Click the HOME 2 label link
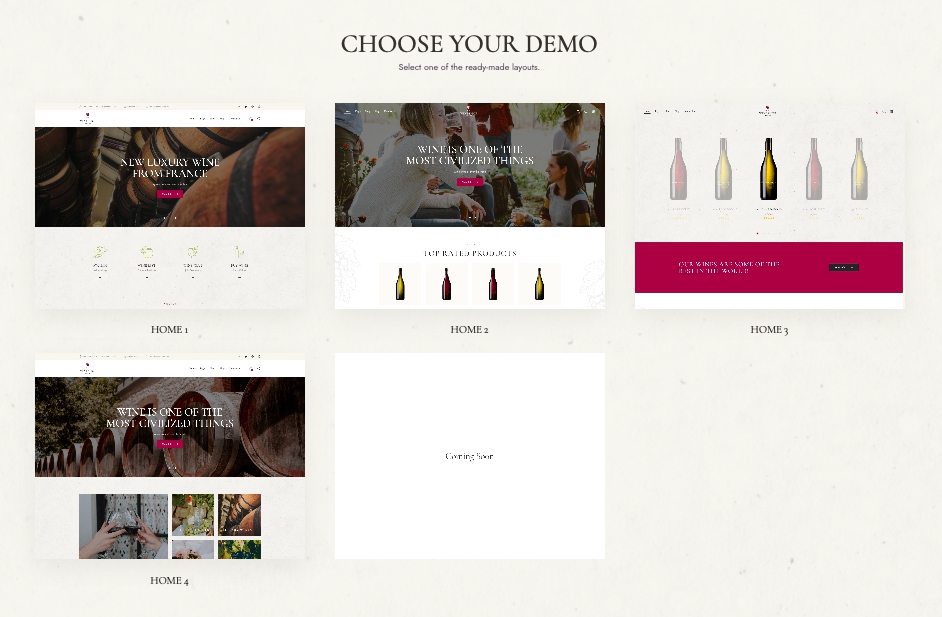This screenshot has width=942, height=617. tap(469, 329)
